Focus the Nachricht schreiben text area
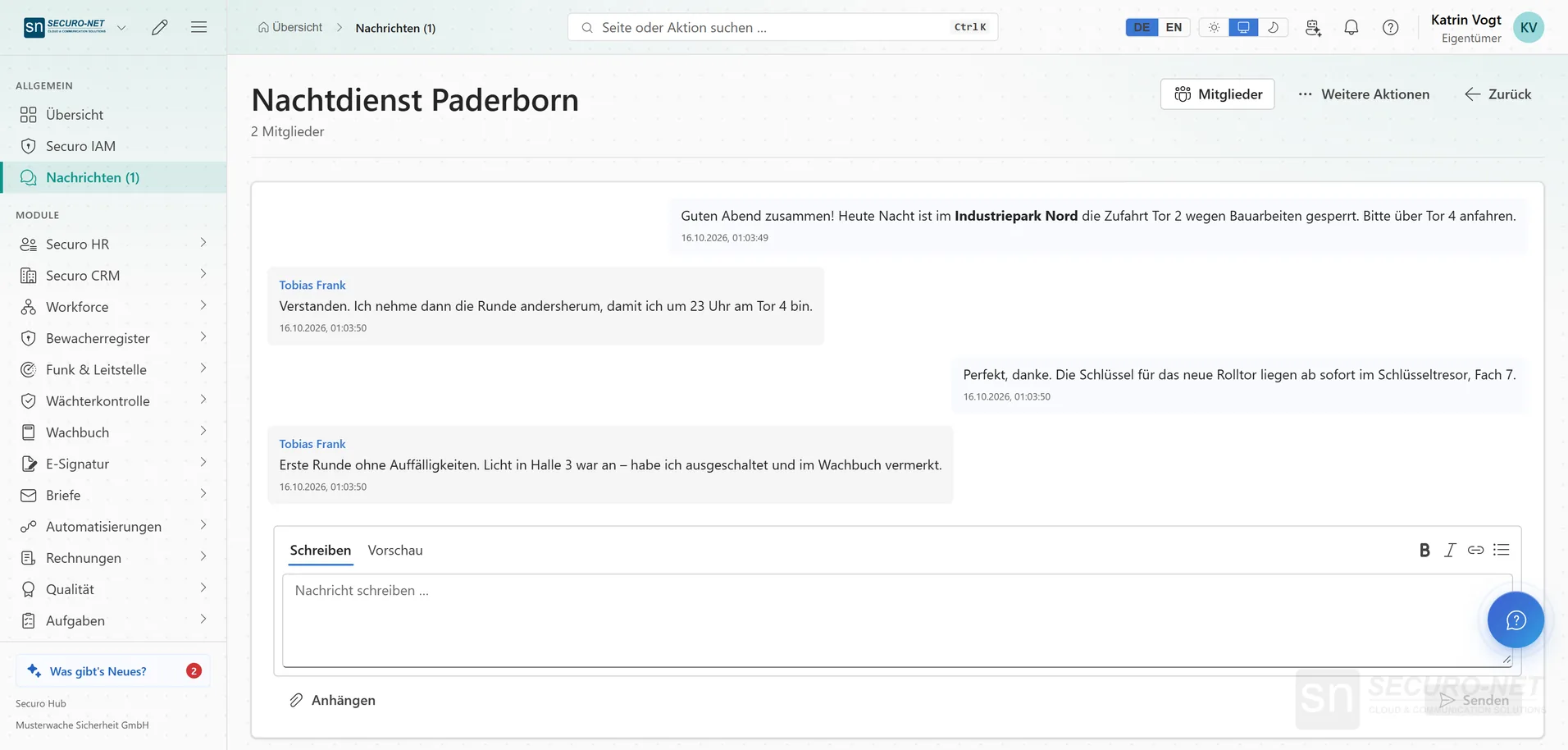Screen dimensions: 1568x750 (898, 620)
